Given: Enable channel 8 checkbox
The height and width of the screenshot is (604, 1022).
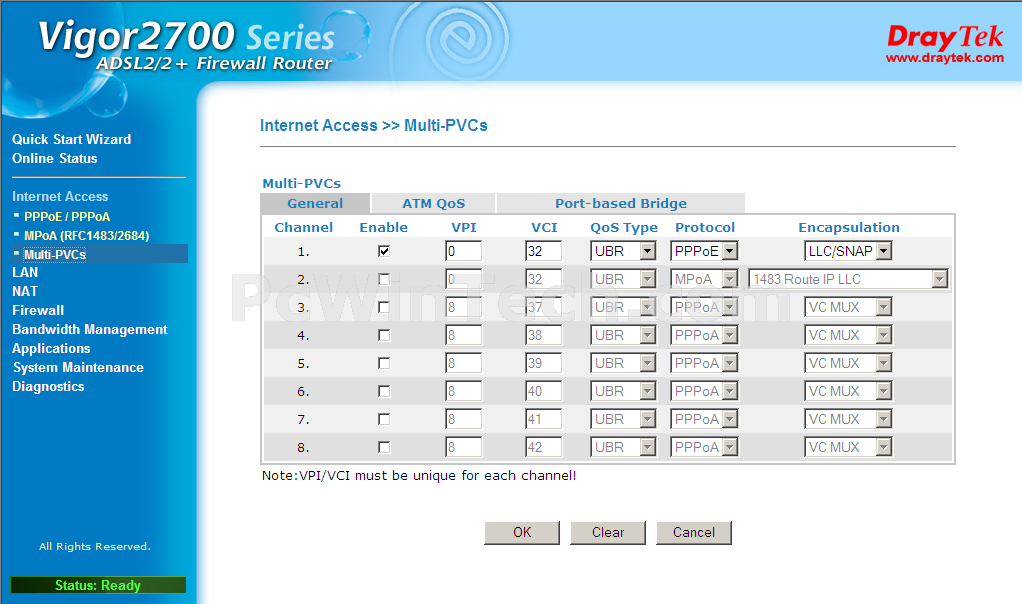Looking at the screenshot, I should click(x=384, y=447).
